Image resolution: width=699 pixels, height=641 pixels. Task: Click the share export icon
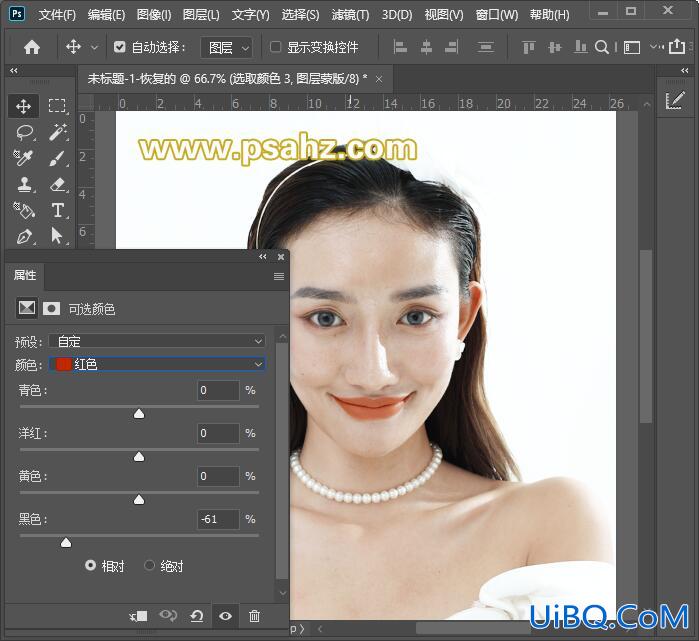tap(677, 46)
